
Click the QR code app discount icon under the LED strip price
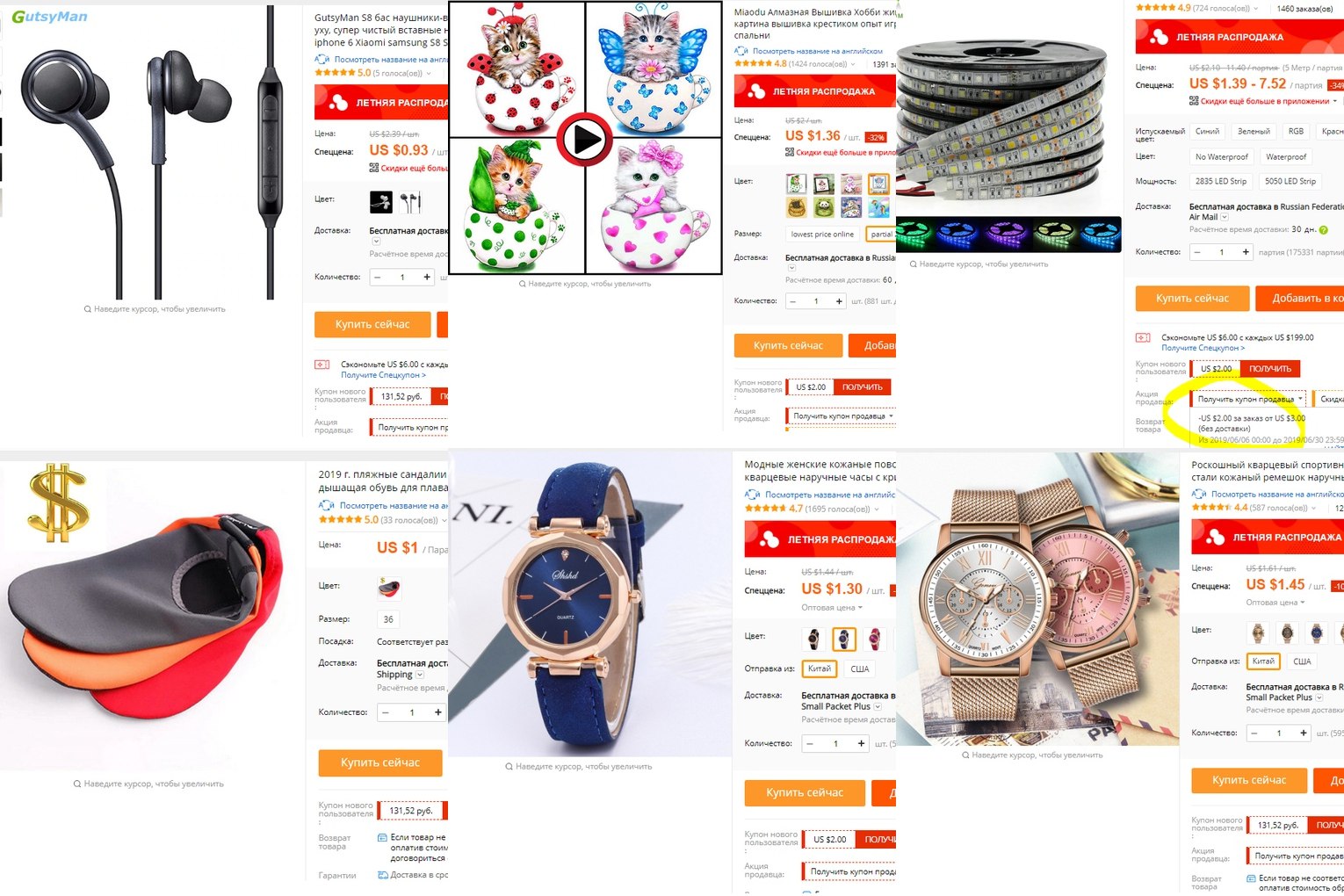[1194, 101]
